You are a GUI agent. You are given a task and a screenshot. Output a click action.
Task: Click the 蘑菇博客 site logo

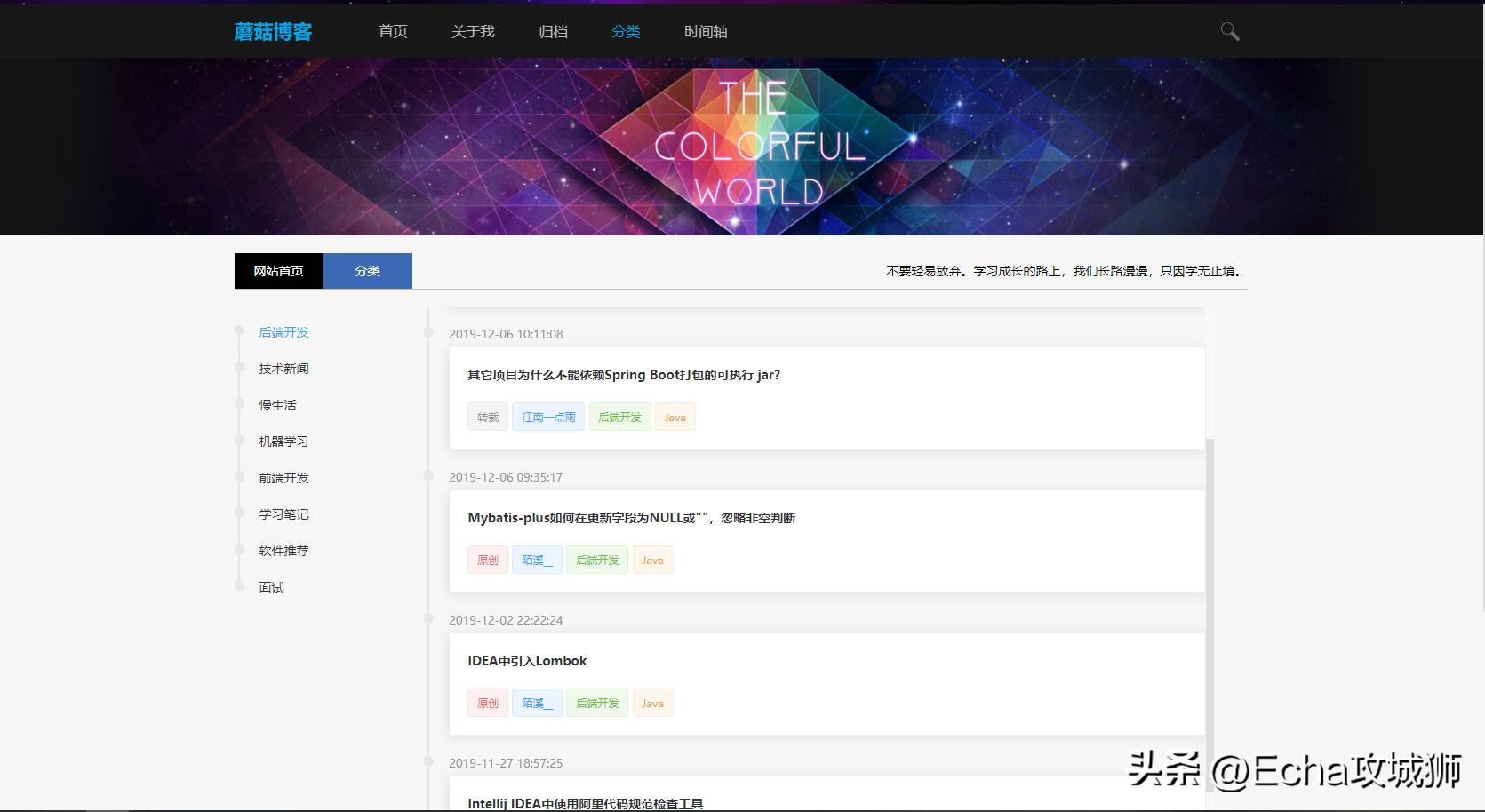coord(273,30)
